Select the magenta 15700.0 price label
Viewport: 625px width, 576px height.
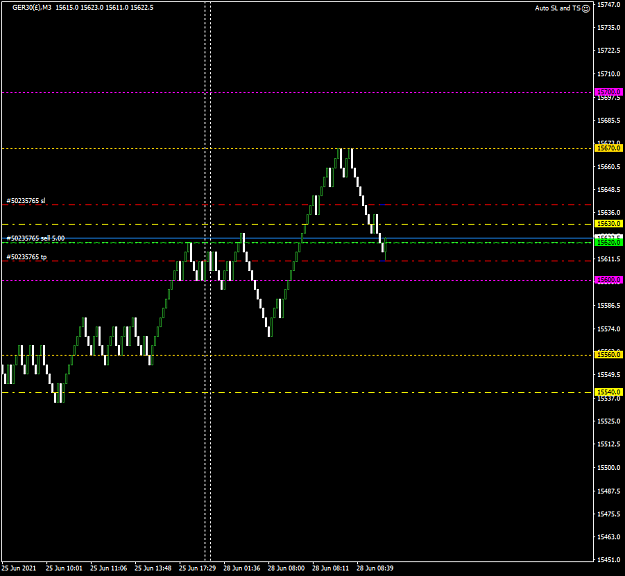click(x=608, y=92)
